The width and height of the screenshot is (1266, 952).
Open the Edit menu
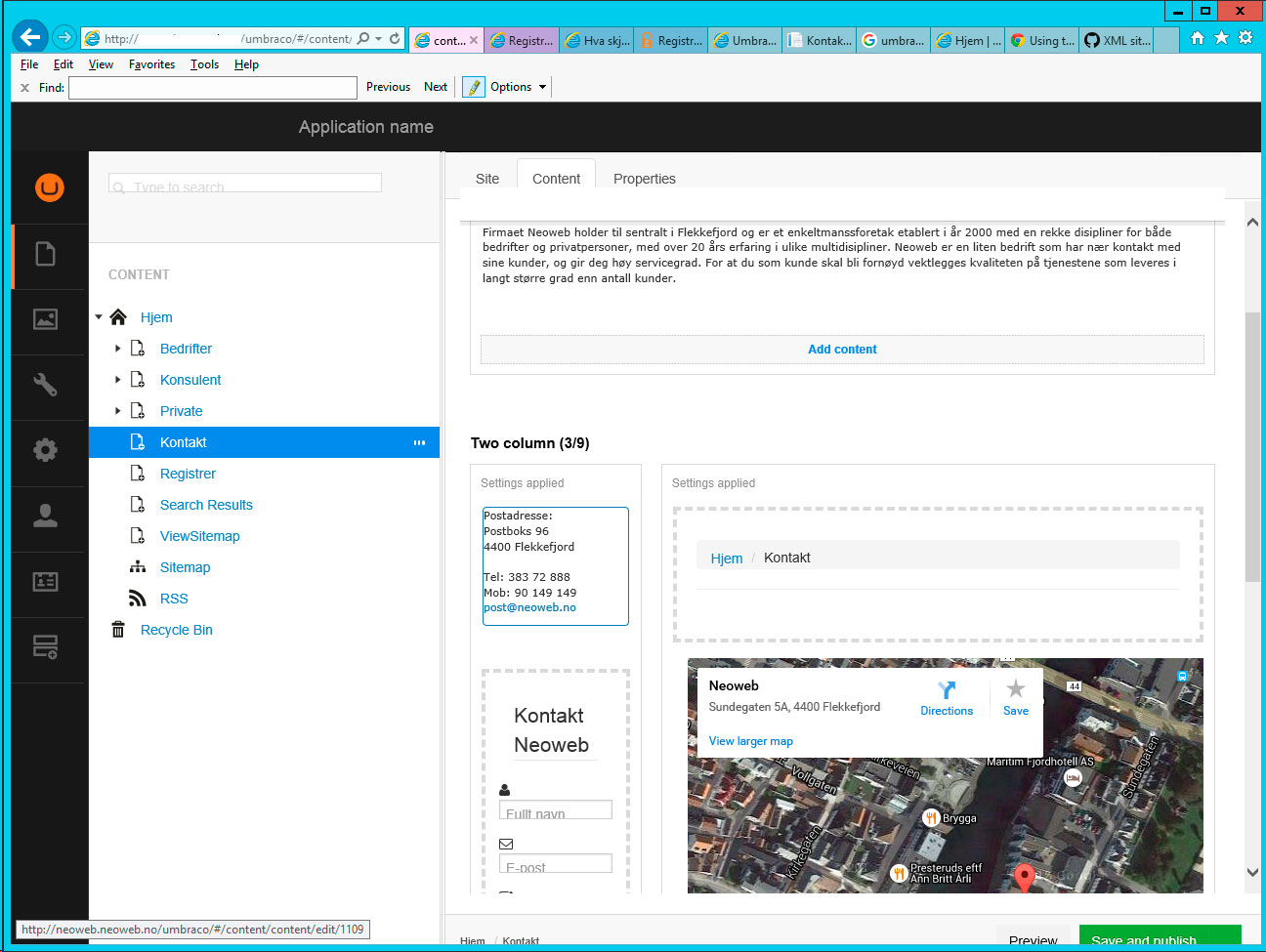coord(63,64)
